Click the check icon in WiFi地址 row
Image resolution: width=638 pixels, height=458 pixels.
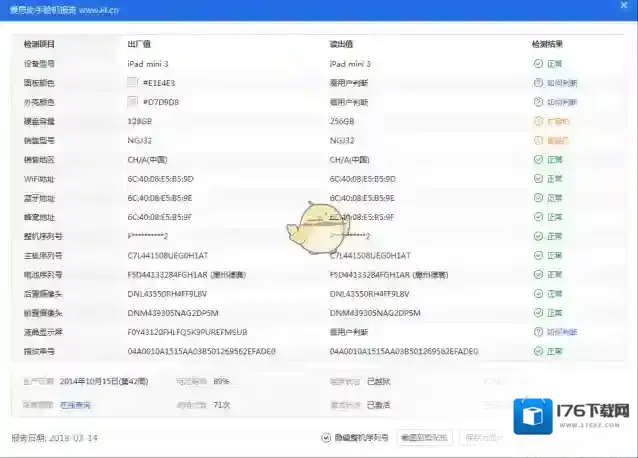pos(538,179)
